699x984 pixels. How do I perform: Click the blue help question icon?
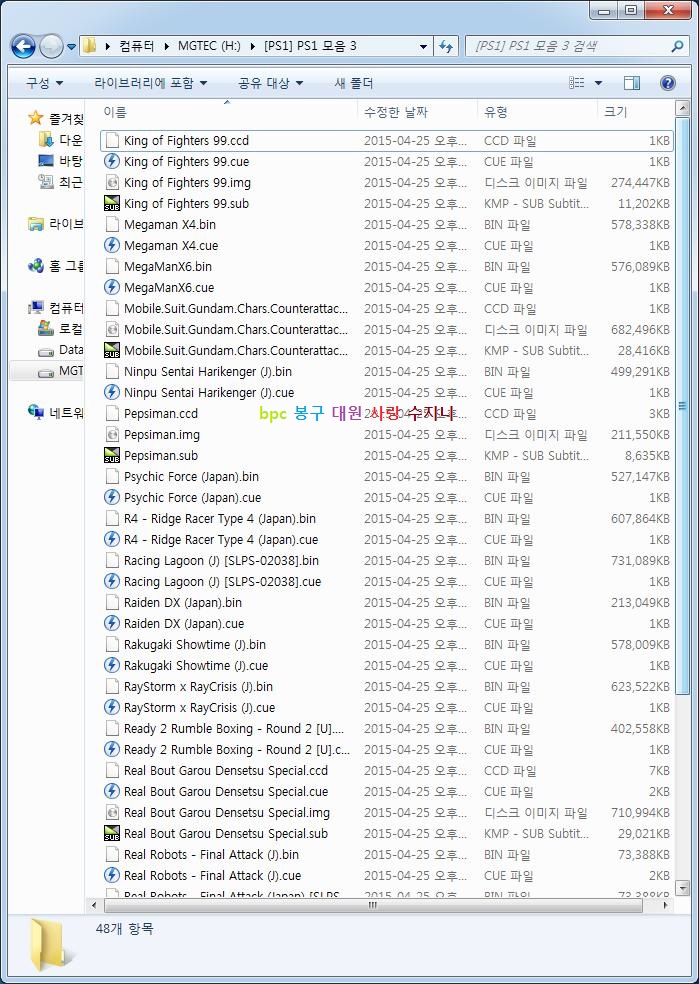[668, 83]
